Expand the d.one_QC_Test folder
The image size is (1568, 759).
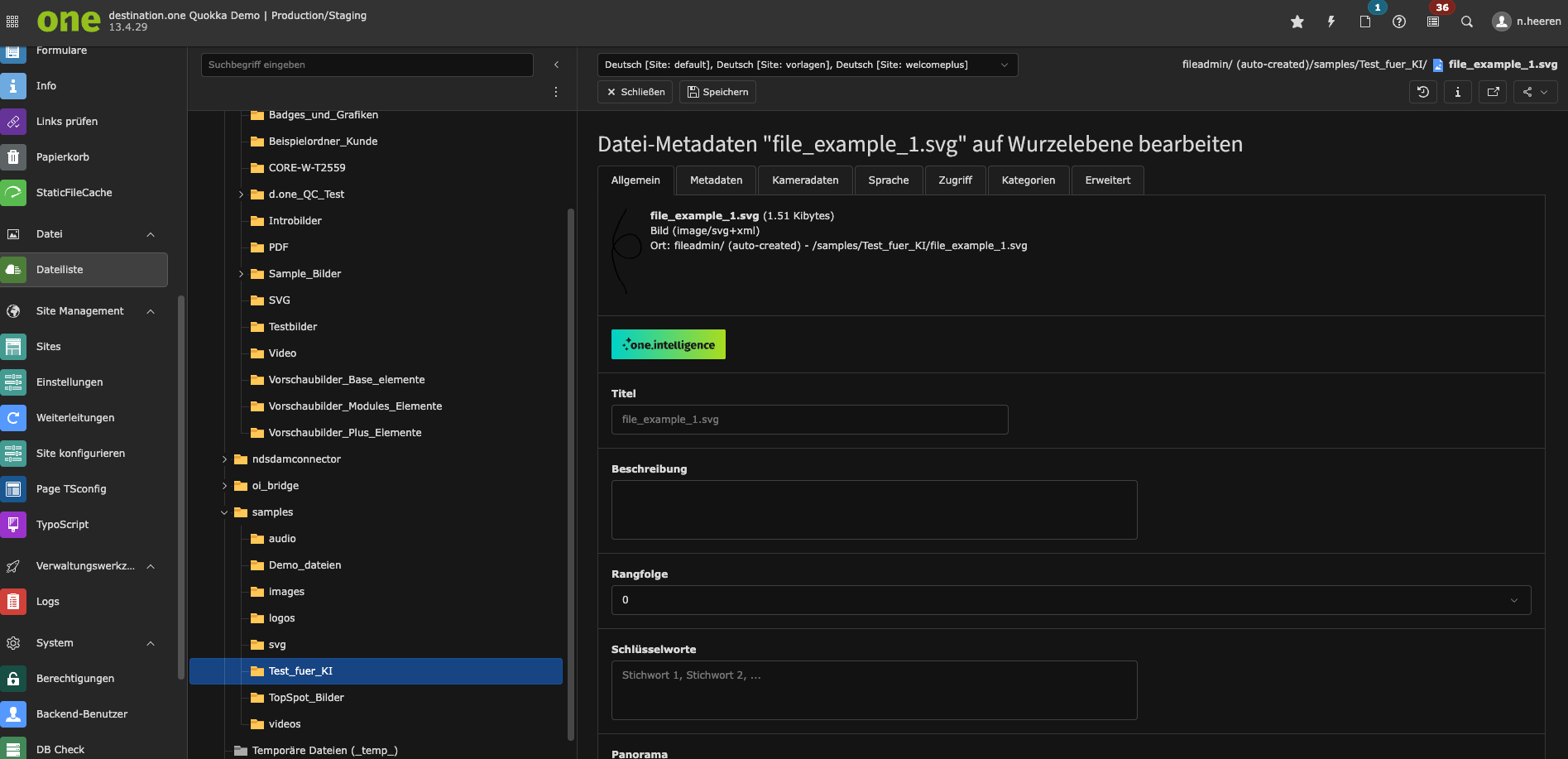241,195
